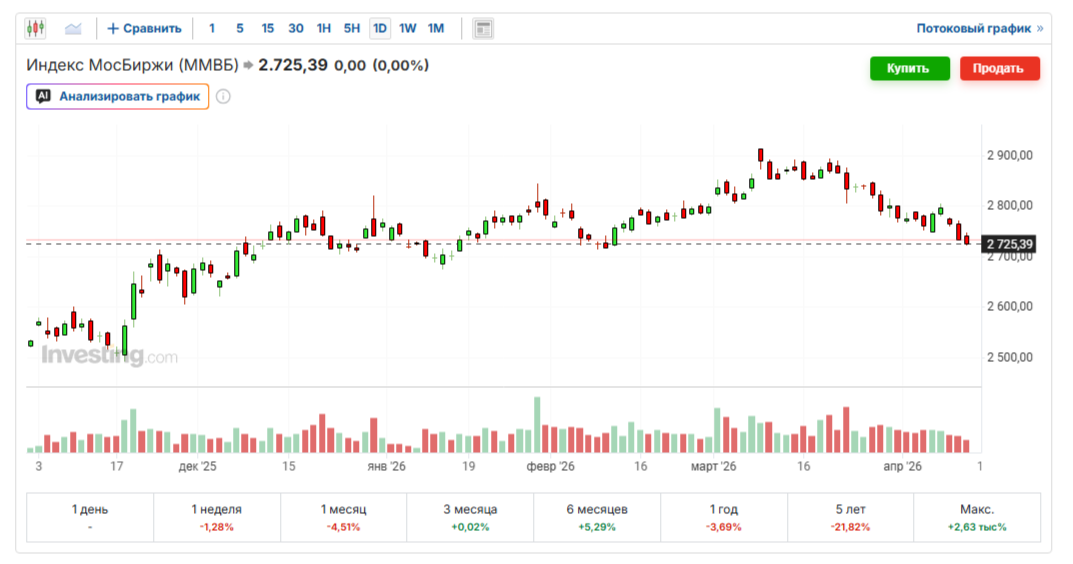Open the chart table view icon
The height and width of the screenshot is (564, 1073).
click(483, 29)
